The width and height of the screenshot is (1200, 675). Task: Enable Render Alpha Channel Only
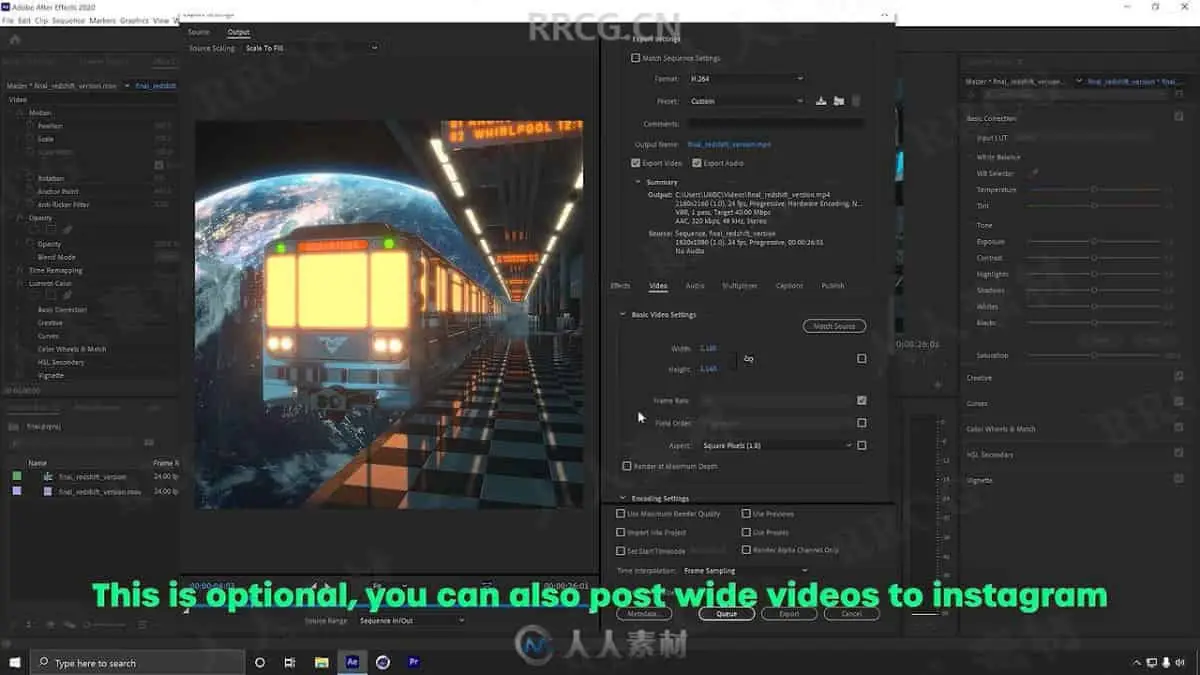pyautogui.click(x=746, y=550)
